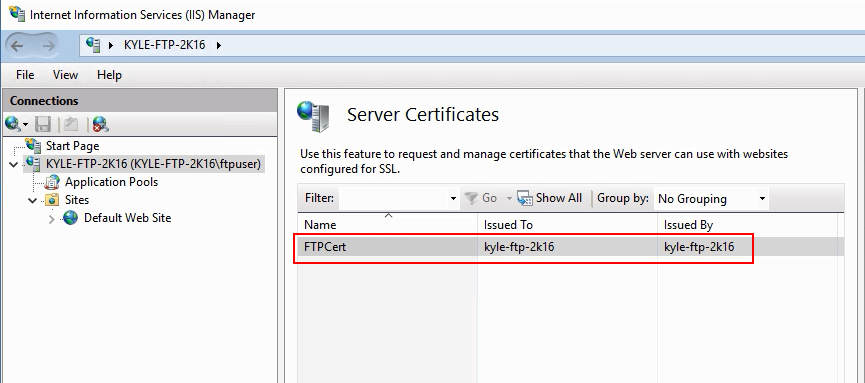Click the Start Page icon in tree
865x383 pixels.
[33, 146]
